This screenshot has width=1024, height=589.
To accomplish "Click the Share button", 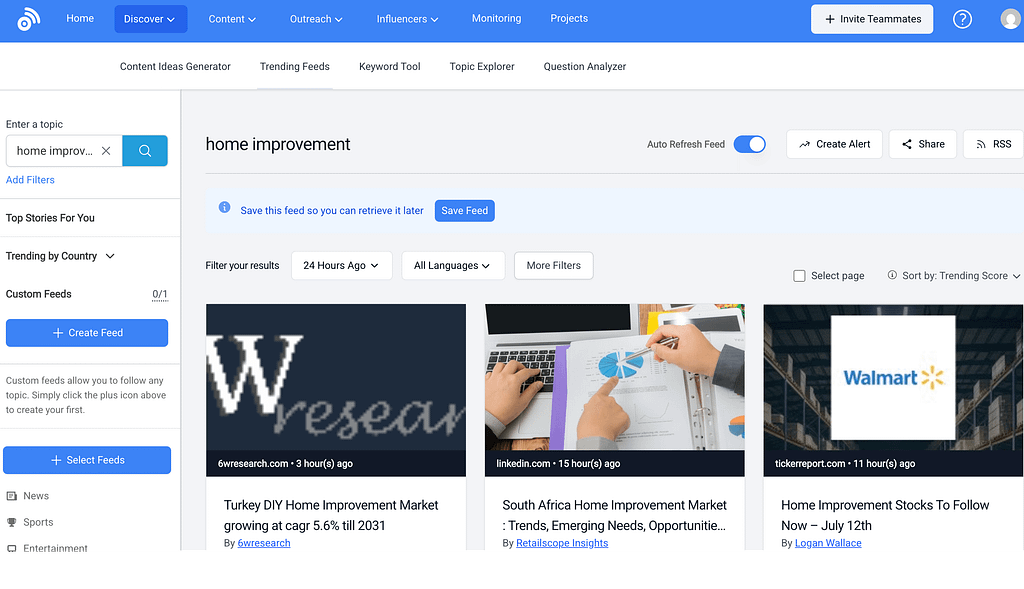I will pos(922,144).
